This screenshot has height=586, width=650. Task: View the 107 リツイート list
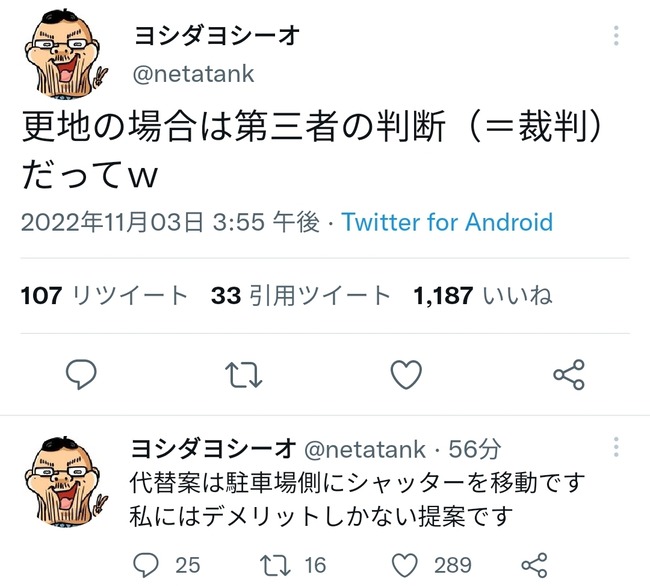tap(104, 296)
